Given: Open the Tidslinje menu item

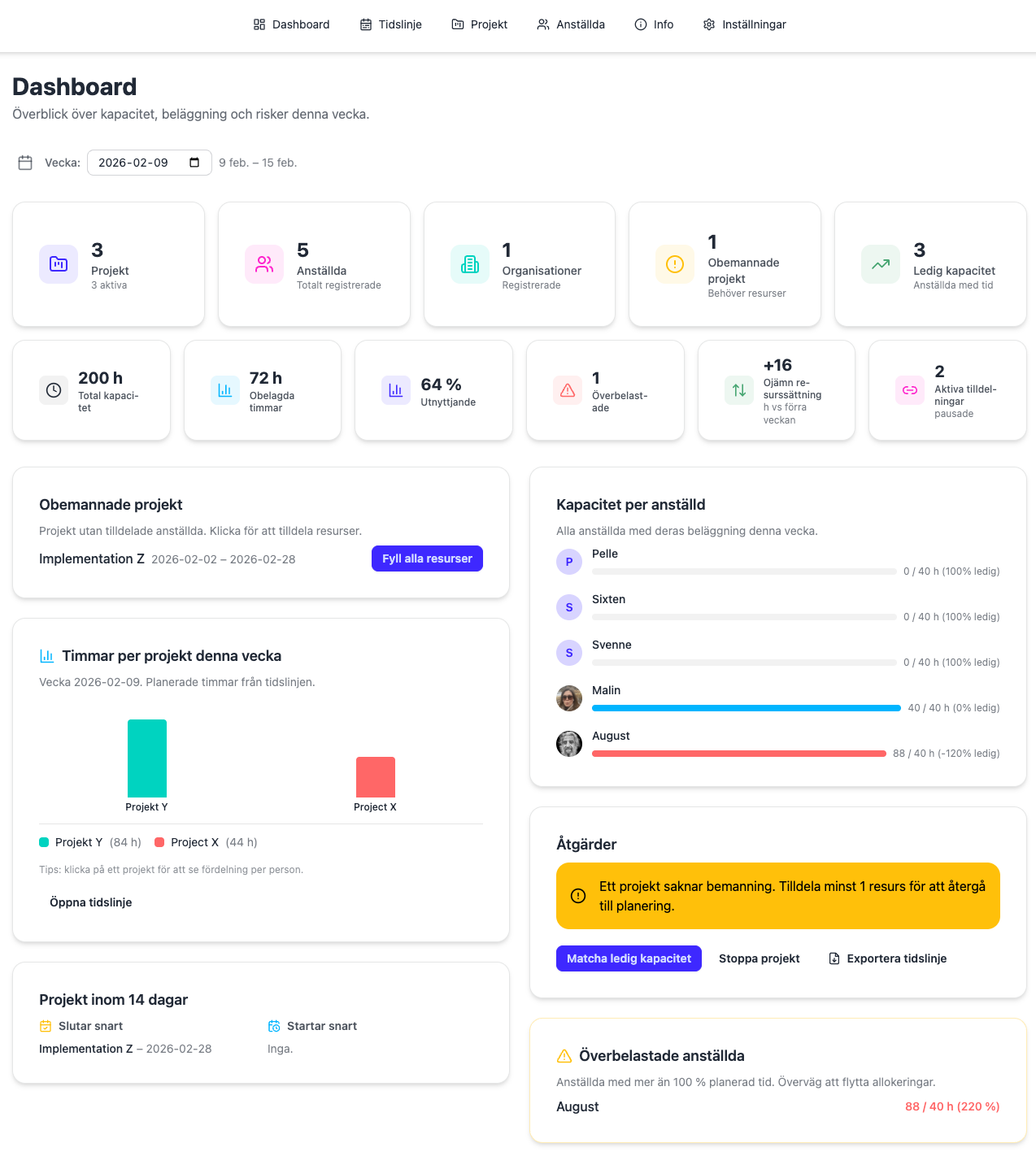Looking at the screenshot, I should (391, 24).
